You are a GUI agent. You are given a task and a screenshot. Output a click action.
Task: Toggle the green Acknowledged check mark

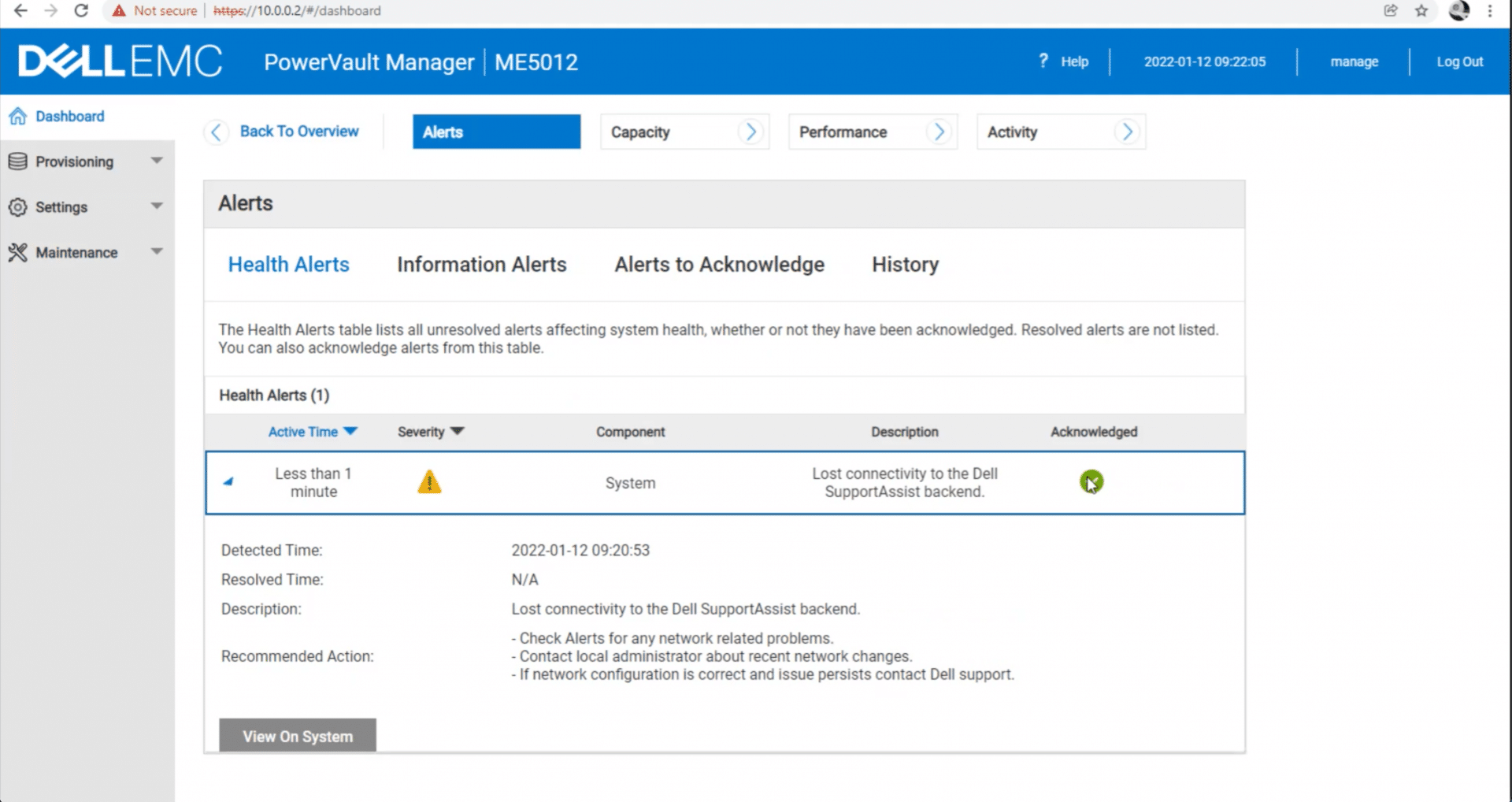coord(1091,481)
